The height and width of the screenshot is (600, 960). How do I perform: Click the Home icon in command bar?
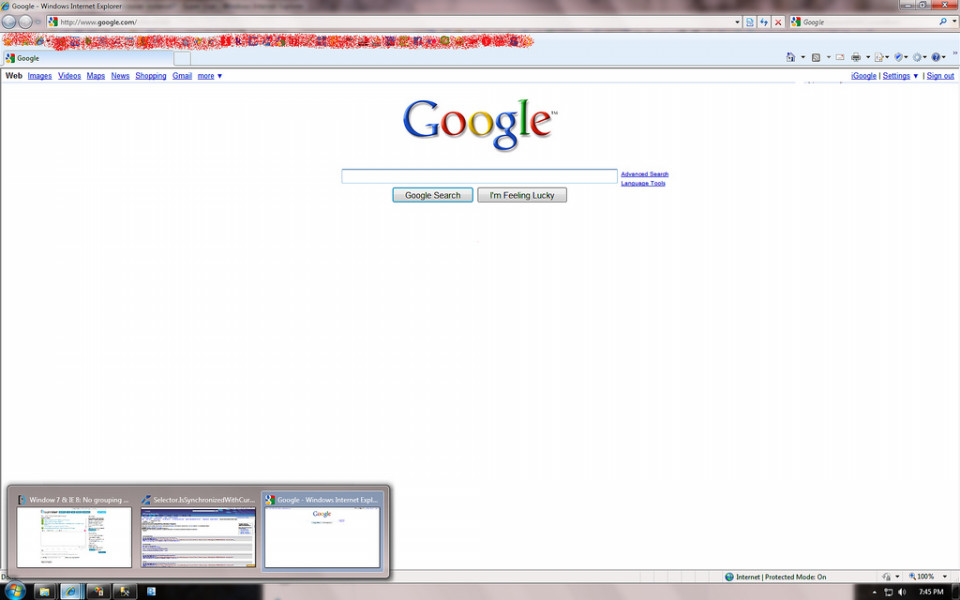click(791, 57)
